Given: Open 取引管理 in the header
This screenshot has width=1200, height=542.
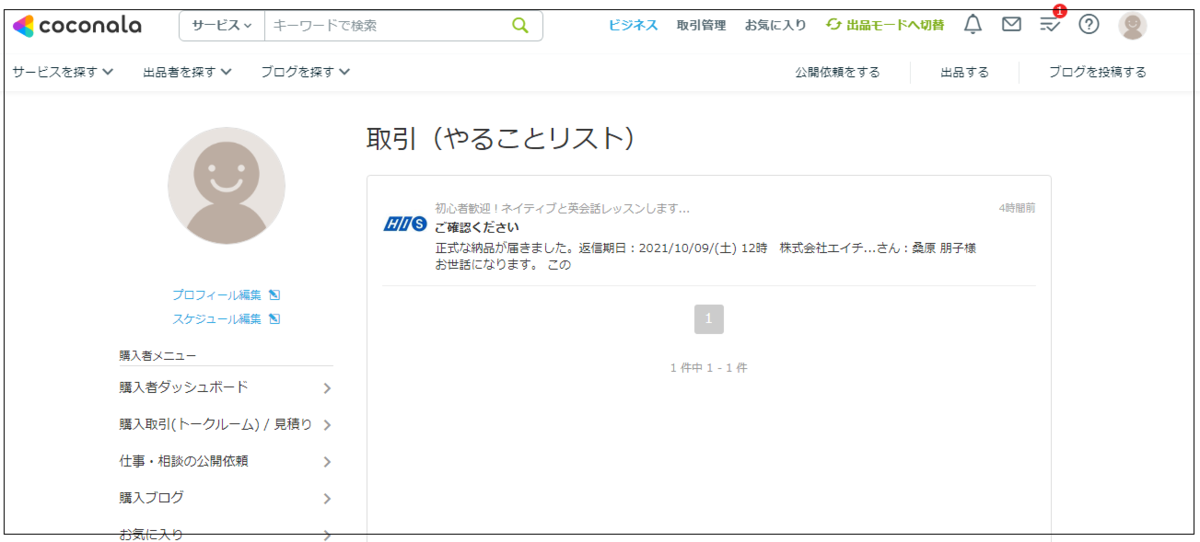Looking at the screenshot, I should click(x=701, y=25).
